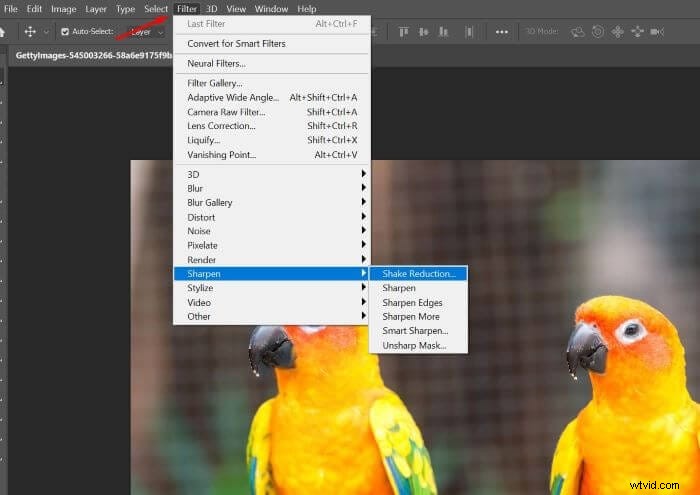Expand the Stylize submenu
The width and height of the screenshot is (700, 495).
click(x=271, y=288)
